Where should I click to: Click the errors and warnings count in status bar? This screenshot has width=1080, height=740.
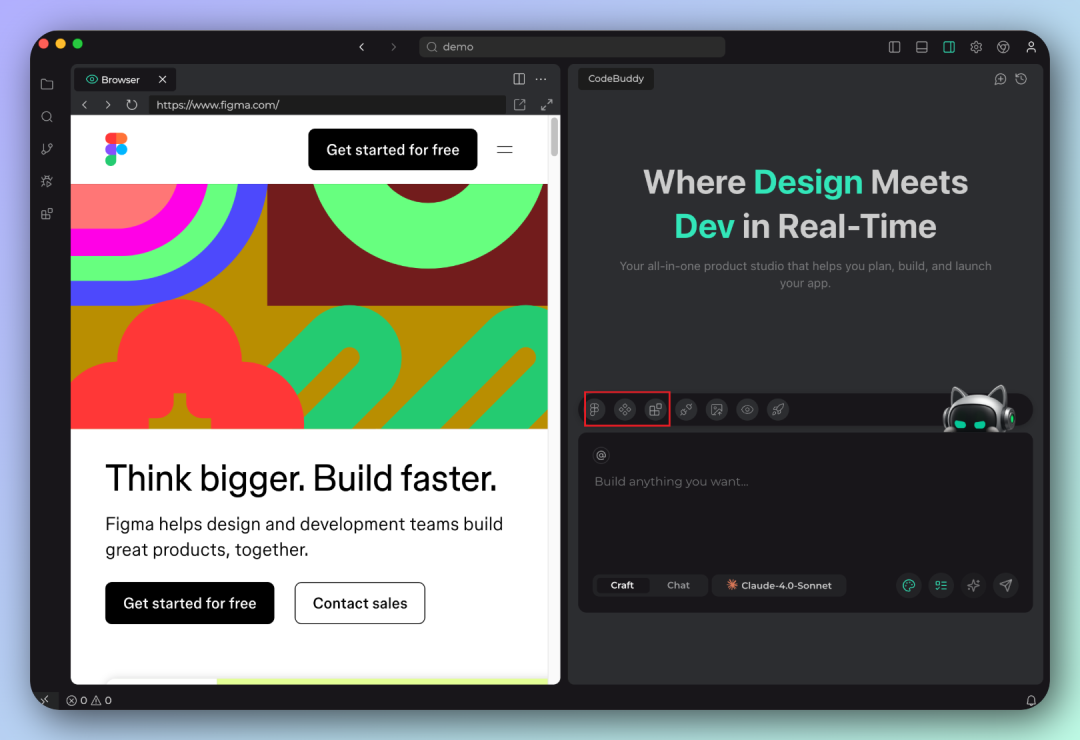89,700
